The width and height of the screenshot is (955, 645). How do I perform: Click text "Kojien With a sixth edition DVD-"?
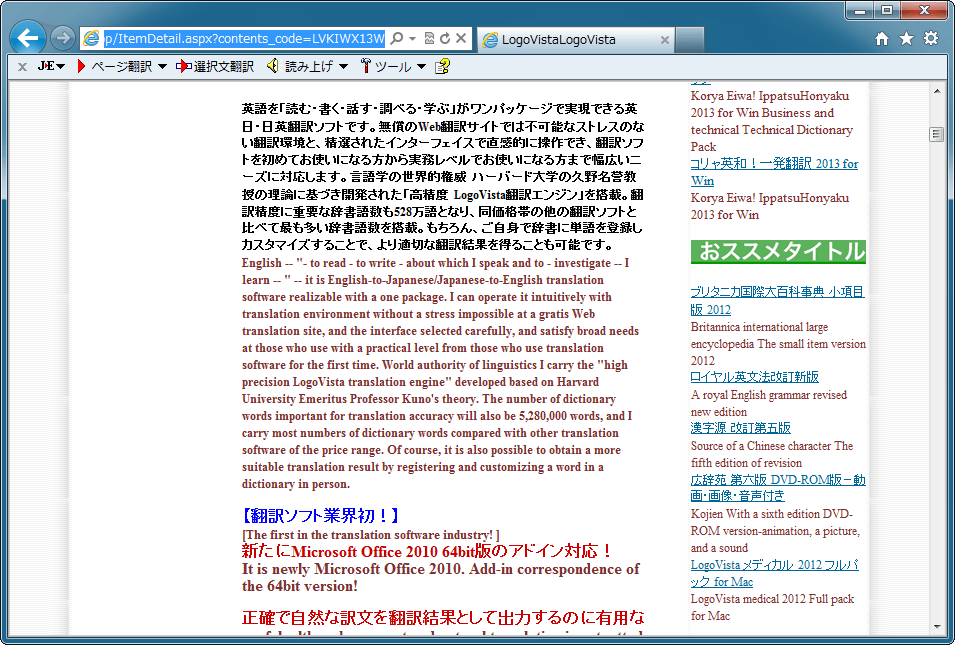click(772, 513)
